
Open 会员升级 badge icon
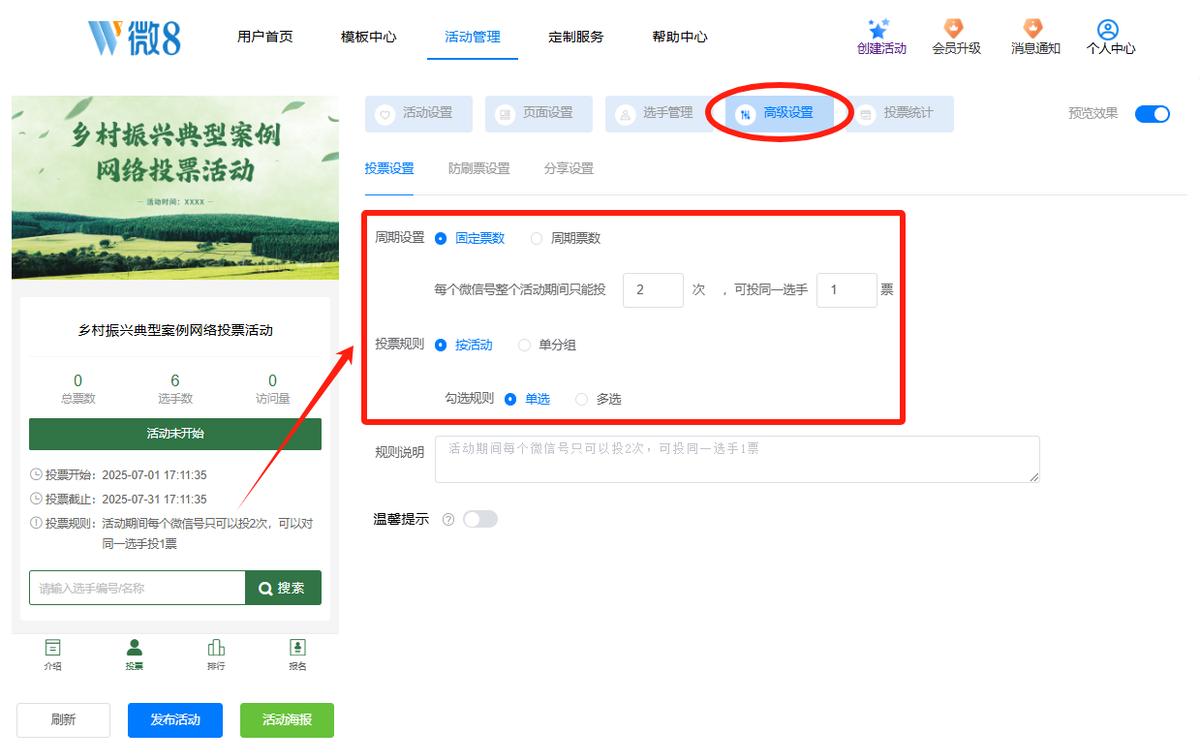click(x=955, y=28)
